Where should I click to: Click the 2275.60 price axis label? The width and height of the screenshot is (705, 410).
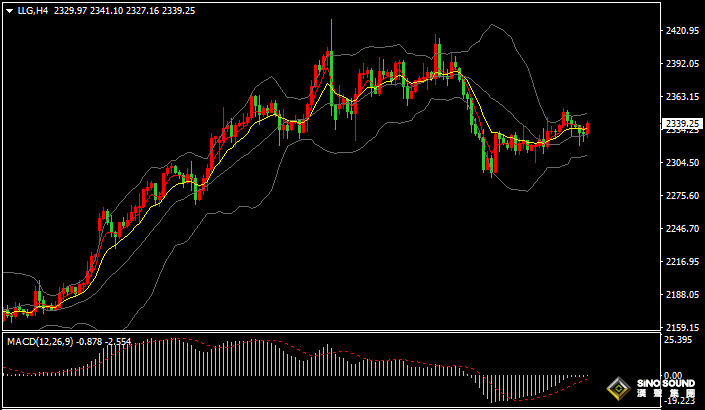[681, 196]
